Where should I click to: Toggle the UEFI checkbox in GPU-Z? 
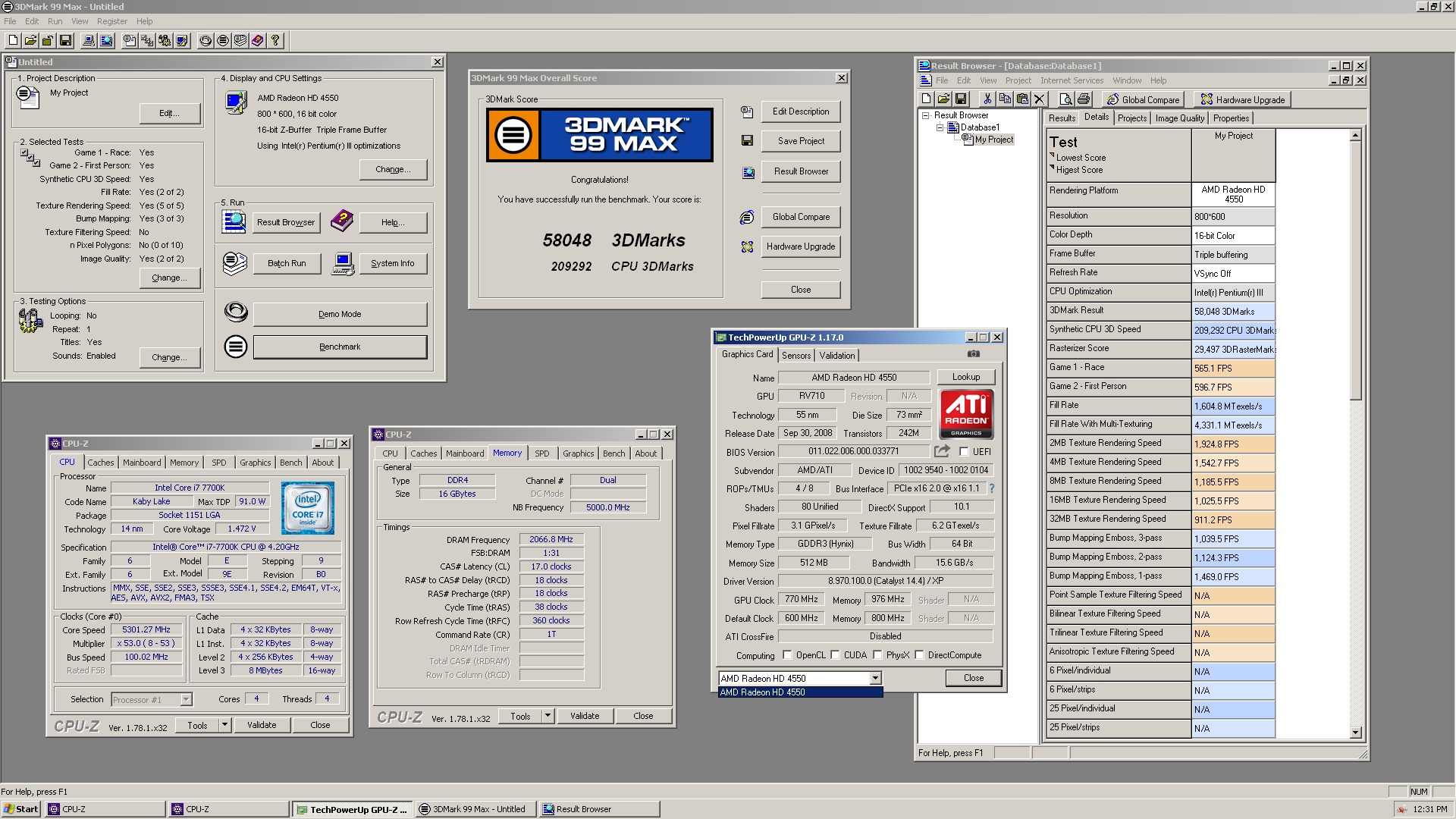click(964, 451)
